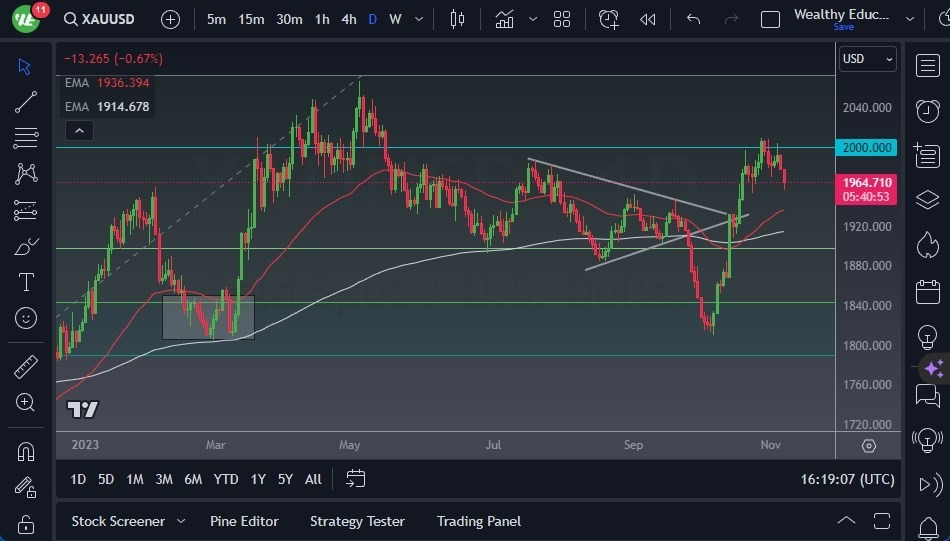The height and width of the screenshot is (541, 950).
Task: Open the Alerts panel in sidebar
Action: [928, 110]
